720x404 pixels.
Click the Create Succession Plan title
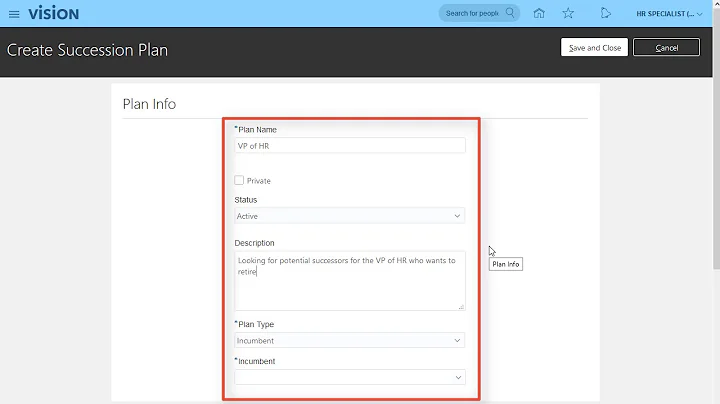click(87, 50)
